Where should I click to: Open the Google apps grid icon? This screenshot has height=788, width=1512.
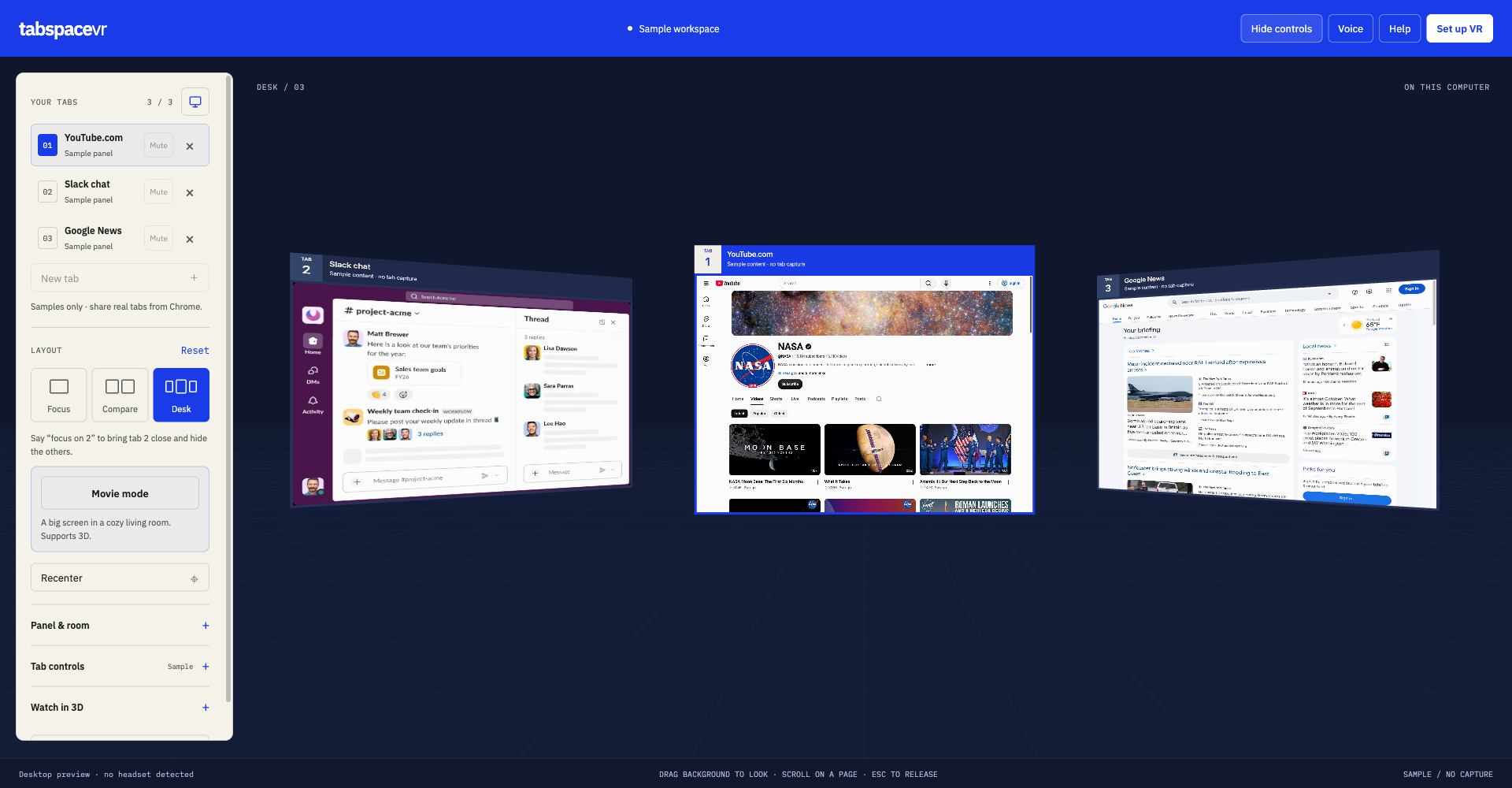pyautogui.click(x=1388, y=290)
